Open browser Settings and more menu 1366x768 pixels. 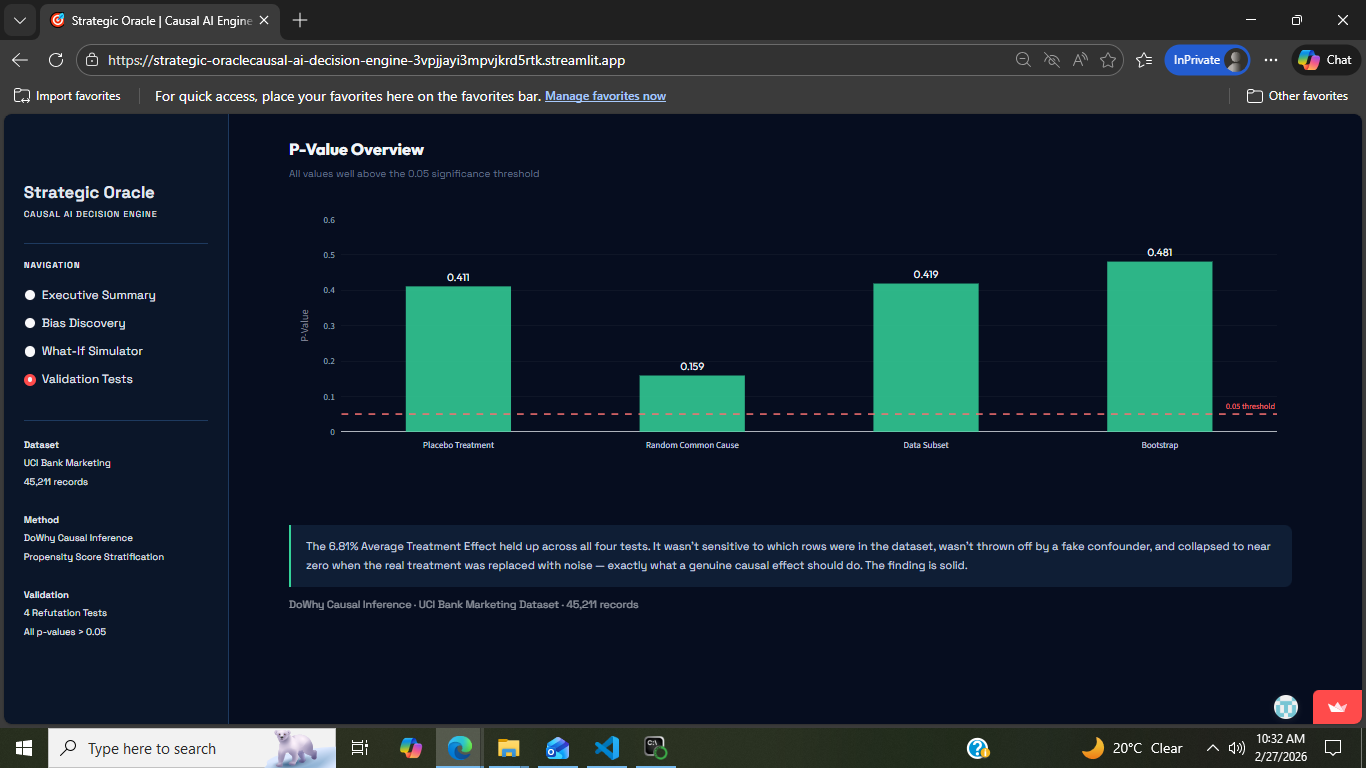(1271, 60)
